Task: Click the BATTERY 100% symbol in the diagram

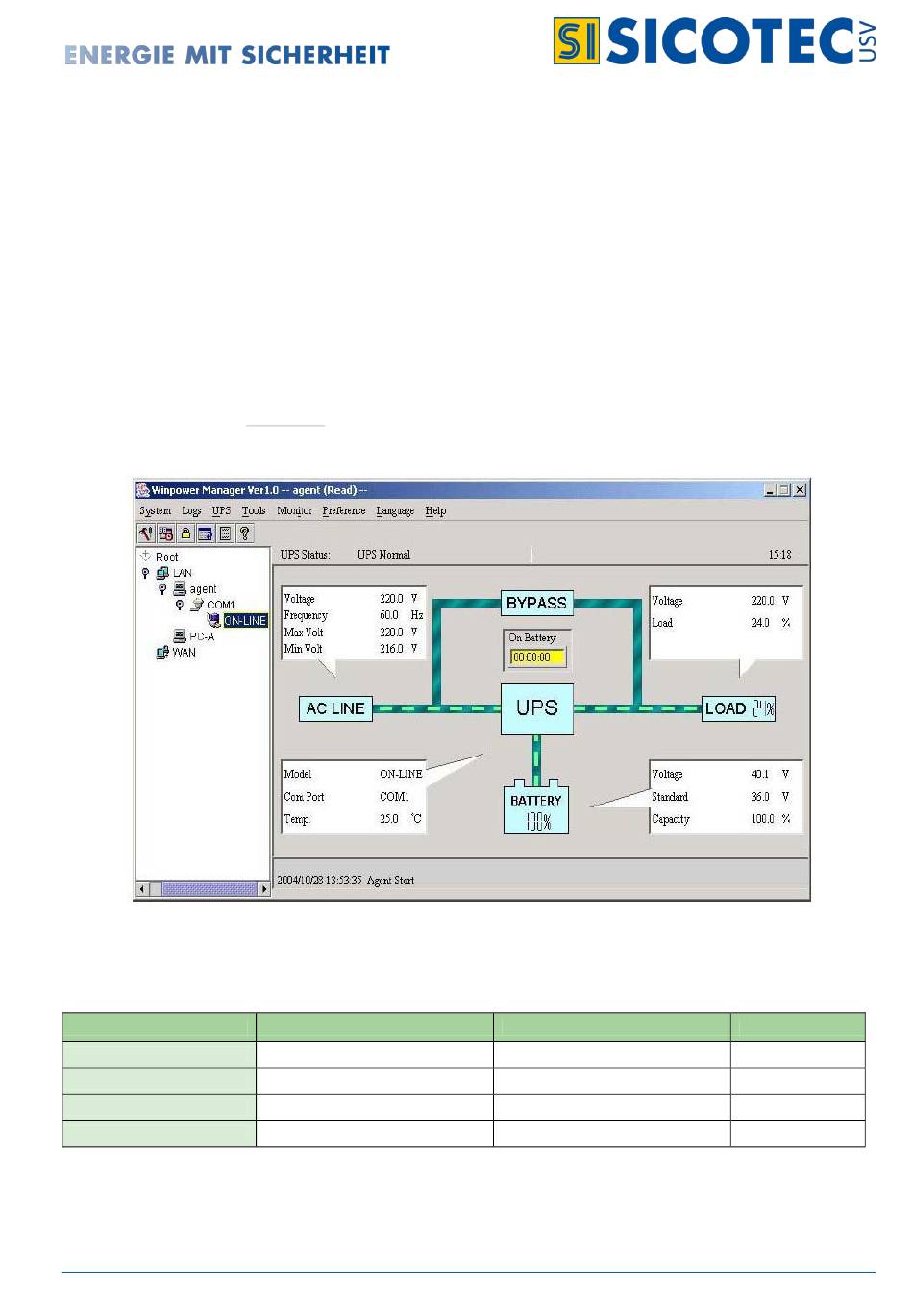Action: point(536,807)
